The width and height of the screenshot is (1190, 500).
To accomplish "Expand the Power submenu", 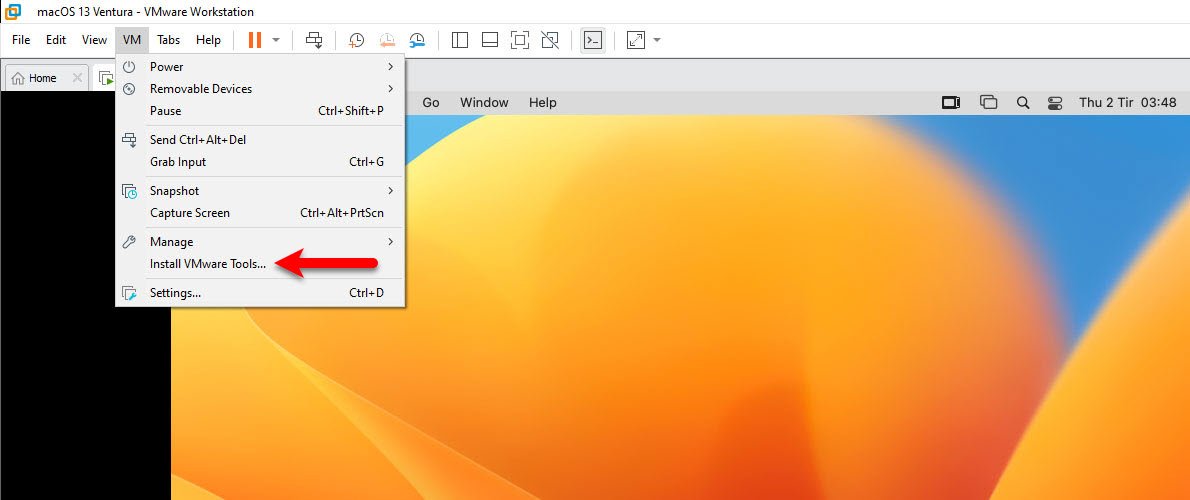I will tap(260, 67).
